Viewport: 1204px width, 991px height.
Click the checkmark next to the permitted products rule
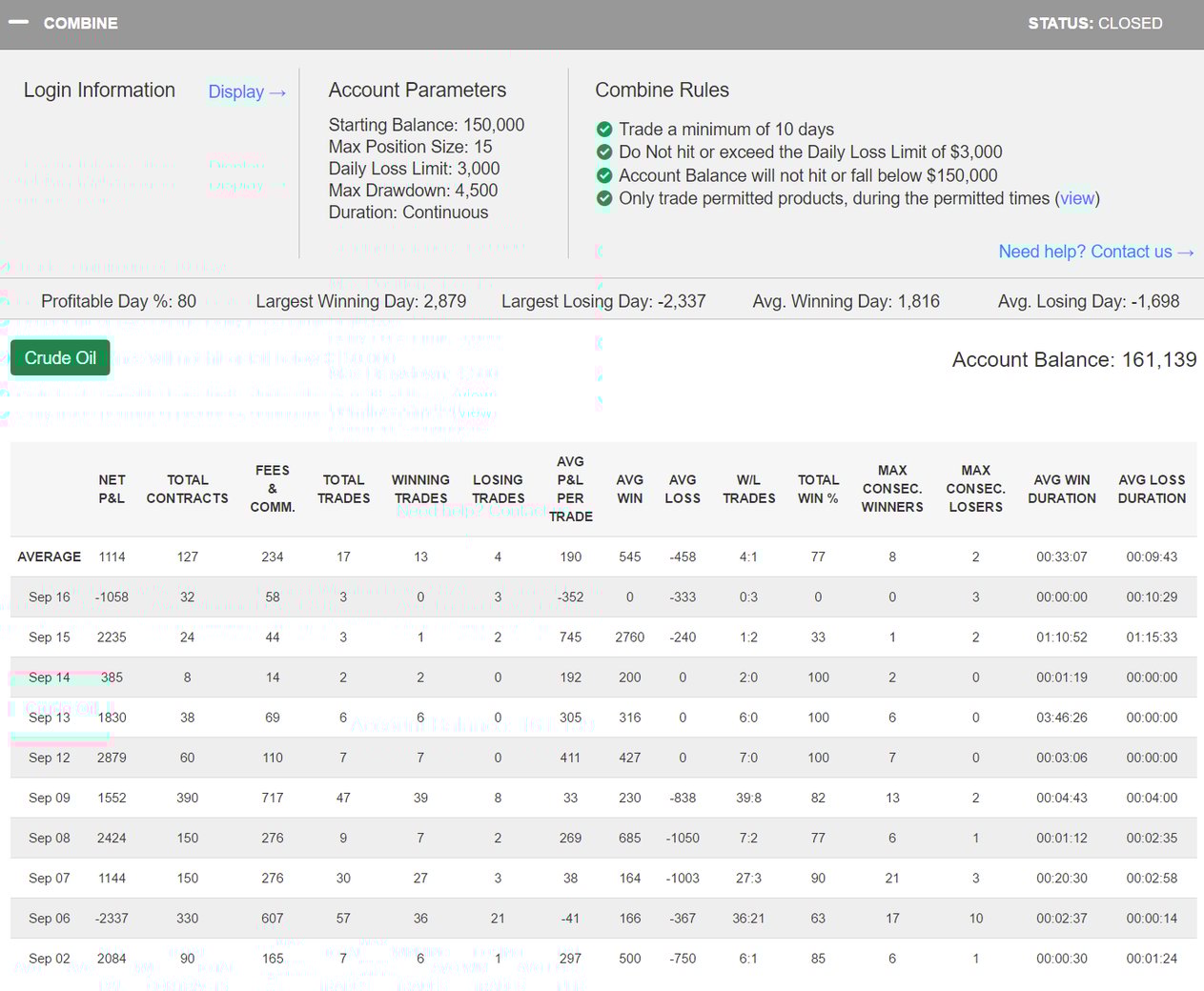[x=604, y=198]
